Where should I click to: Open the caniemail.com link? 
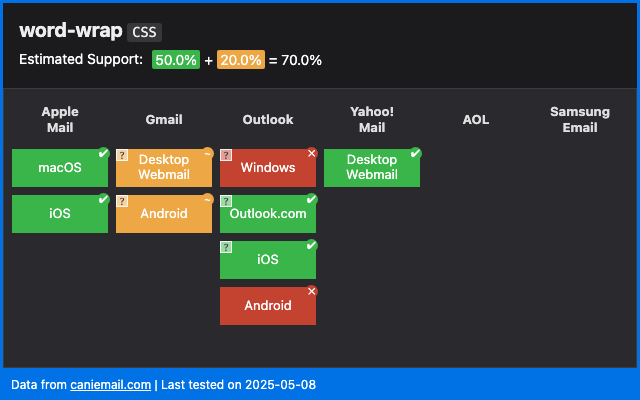pos(110,385)
